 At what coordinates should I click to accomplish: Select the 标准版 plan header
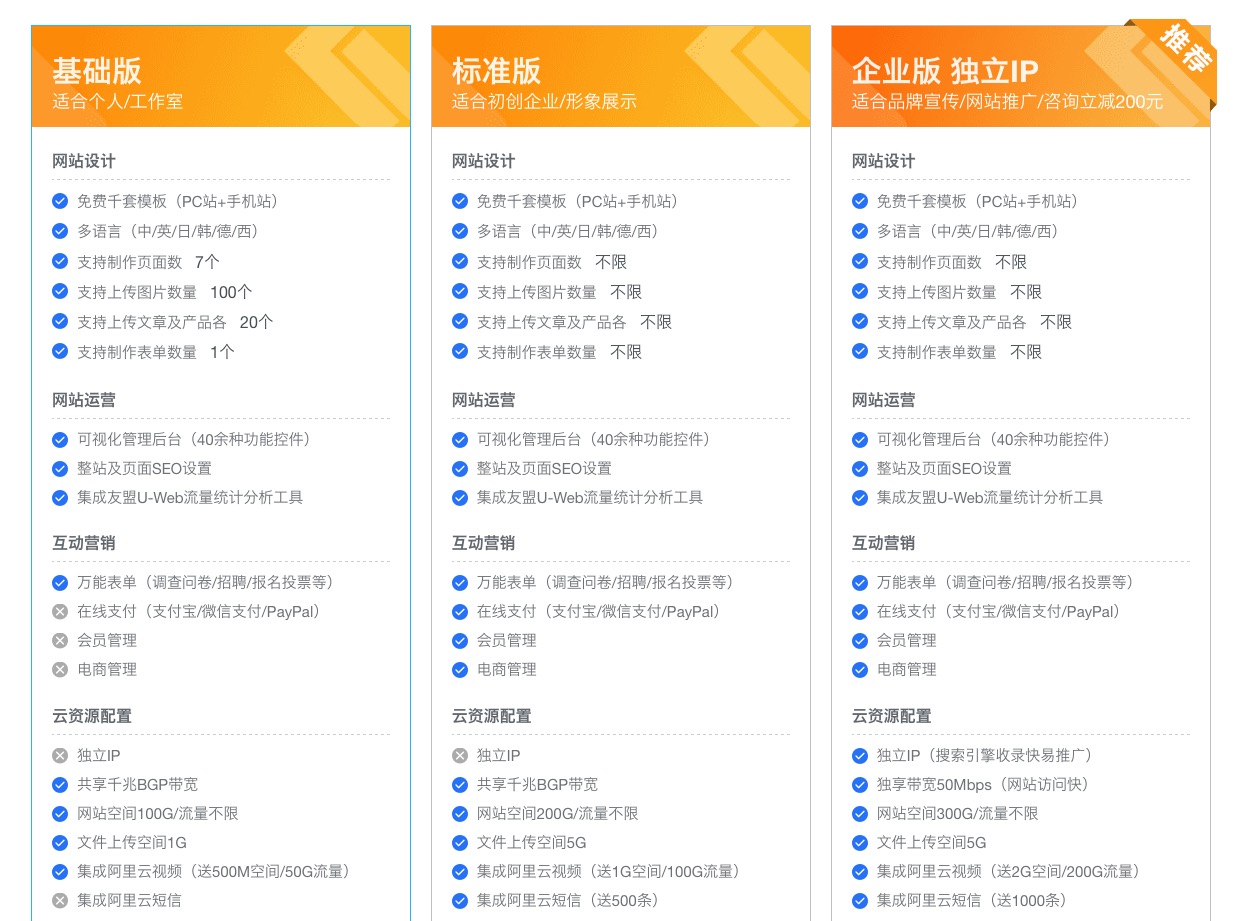pyautogui.click(x=621, y=76)
